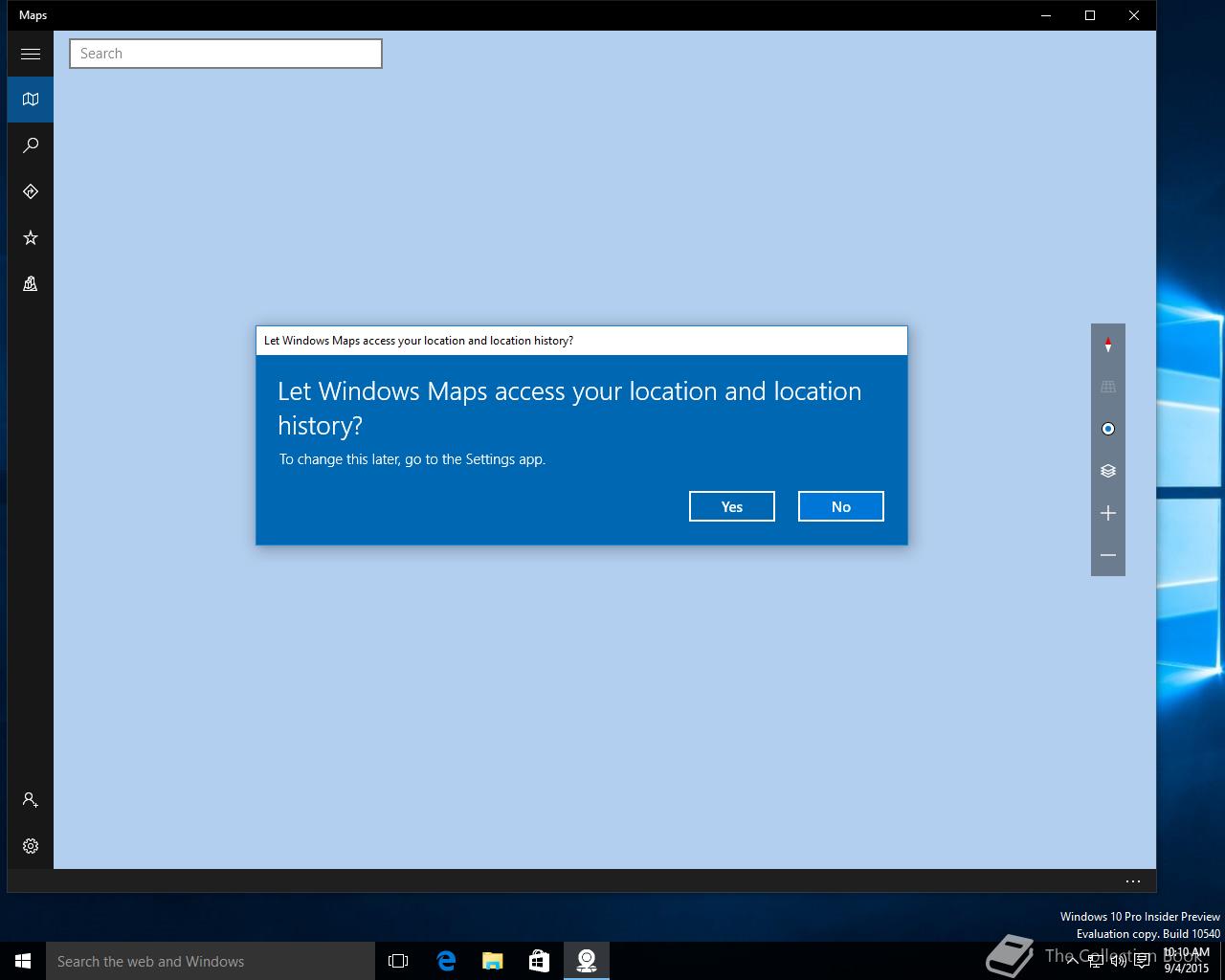Screen dimensions: 1225x980
Task: Click the compass rotate-to-north control
Action: (x=1108, y=345)
